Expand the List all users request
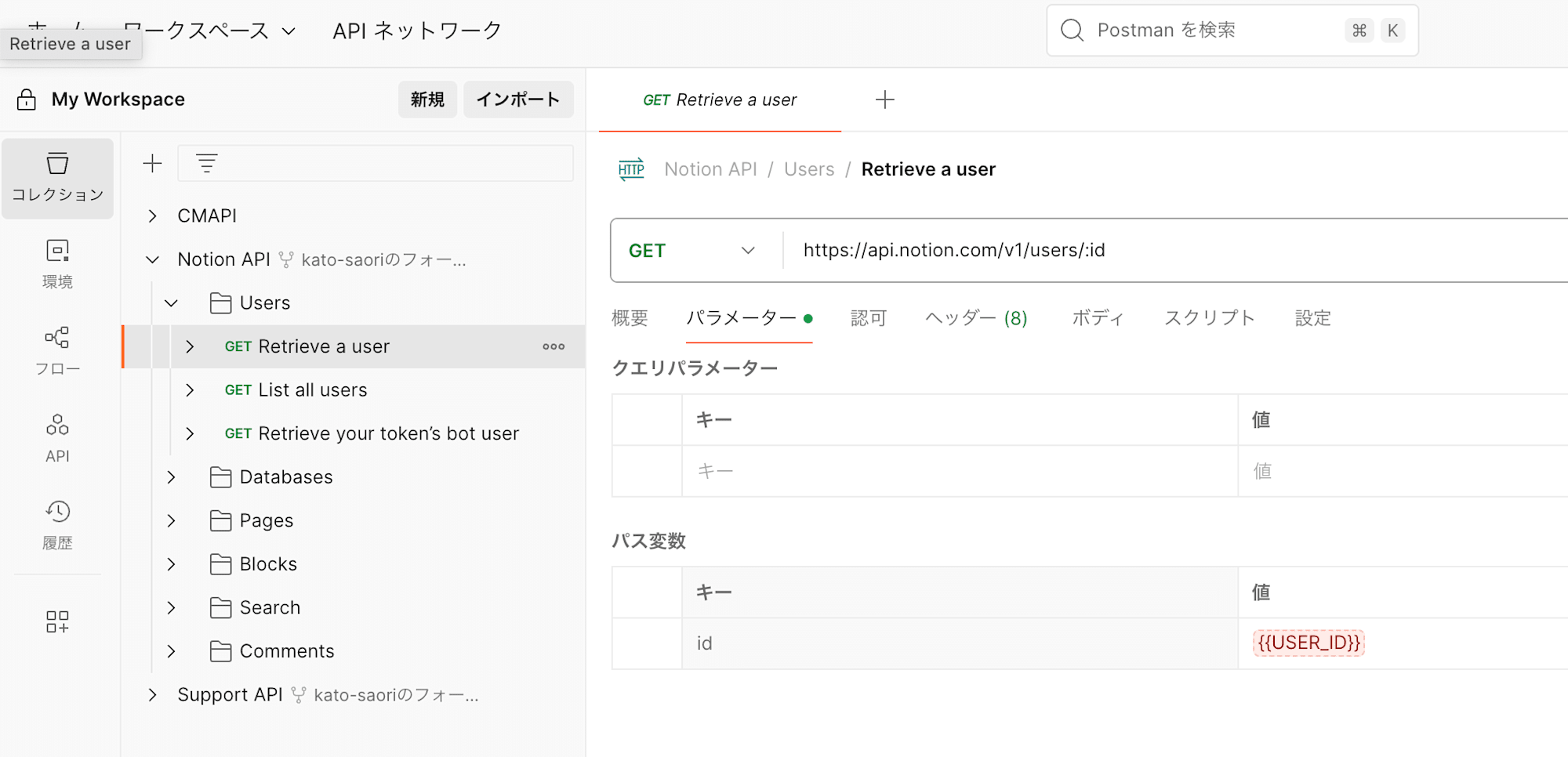This screenshot has width=1568, height=757. click(x=190, y=390)
